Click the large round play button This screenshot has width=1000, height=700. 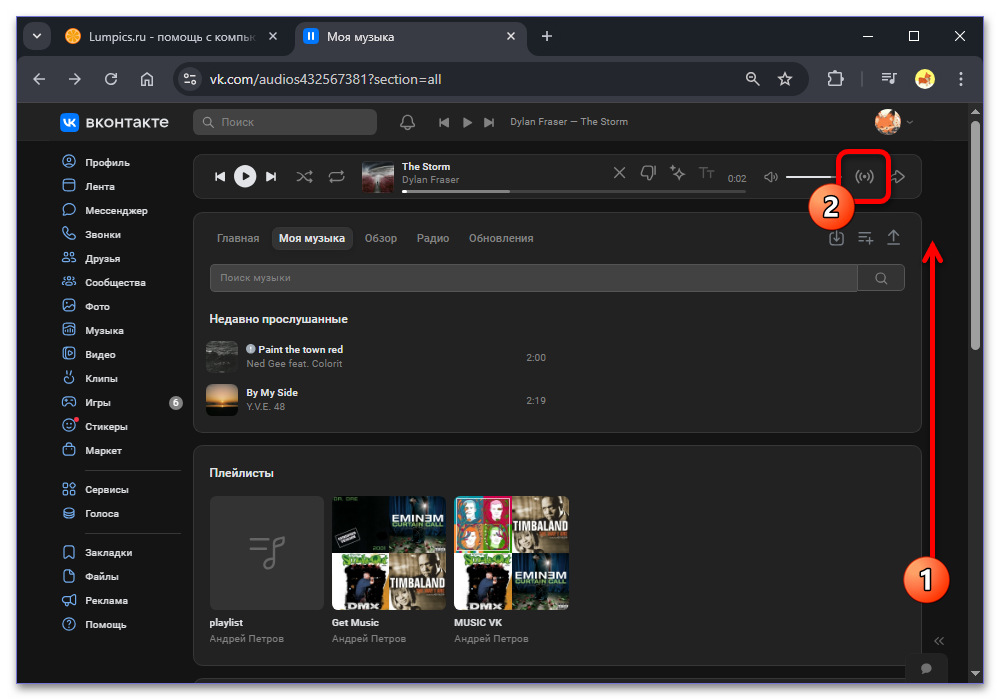click(245, 177)
